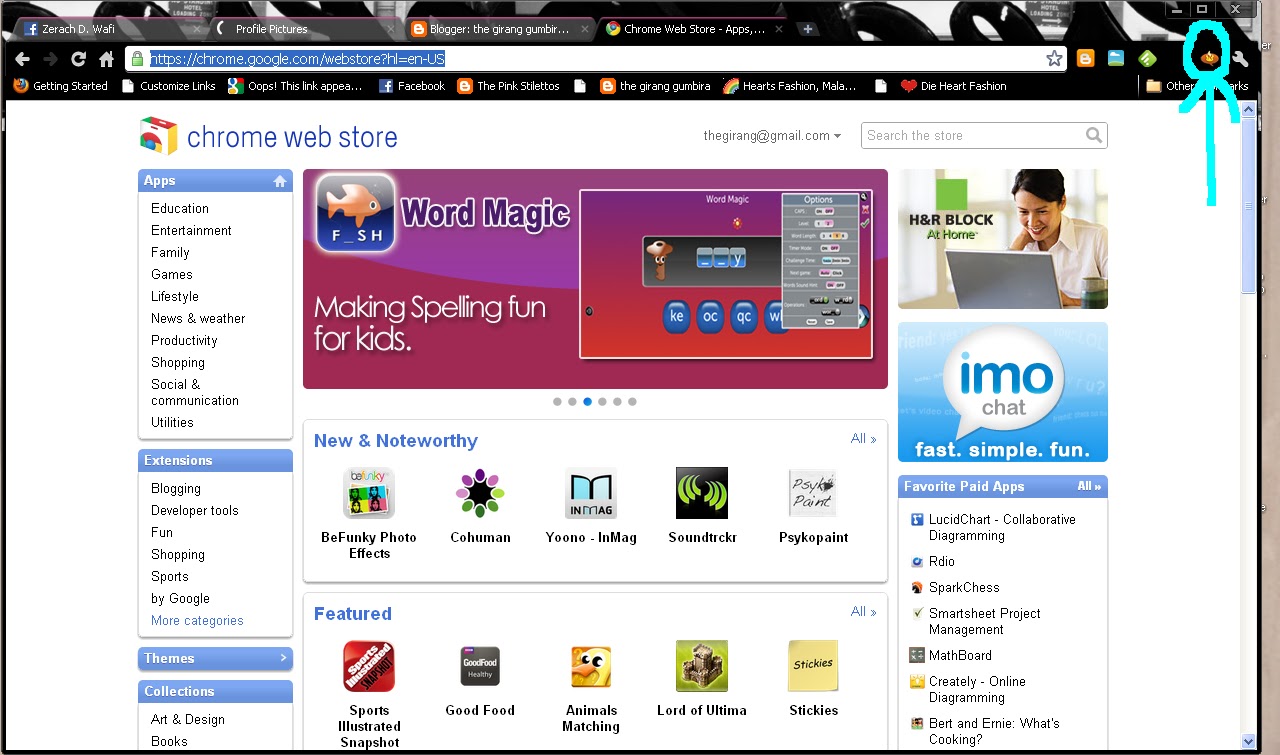Open the Psykopaint app icon
Viewport: 1280px width, 755px height.
[x=813, y=493]
